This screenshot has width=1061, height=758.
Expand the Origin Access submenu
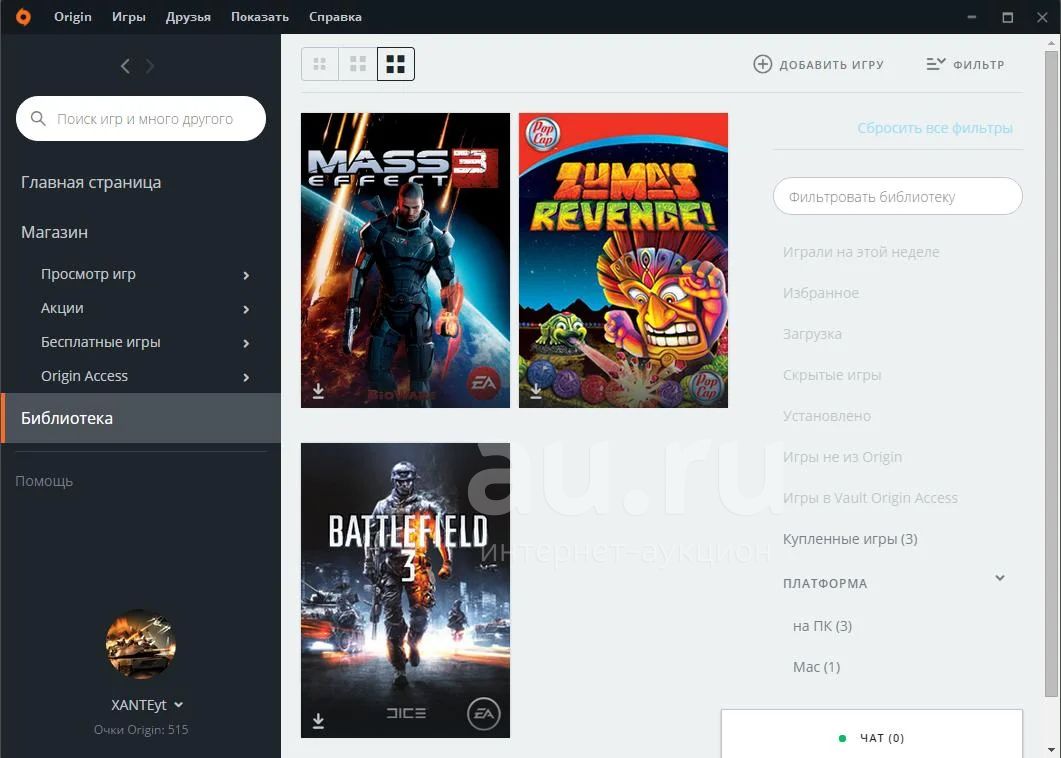point(246,377)
